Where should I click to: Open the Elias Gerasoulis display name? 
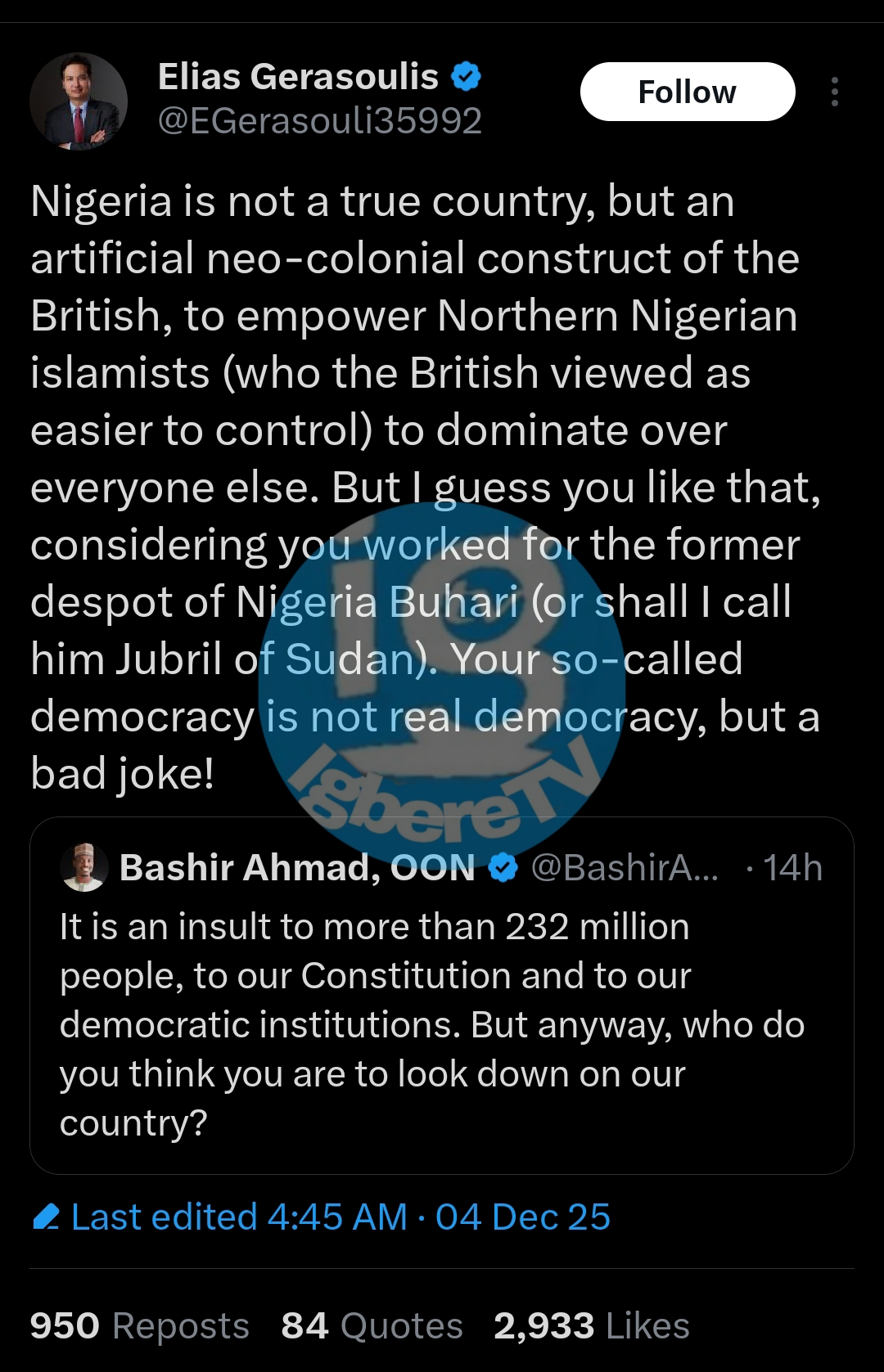click(298, 77)
